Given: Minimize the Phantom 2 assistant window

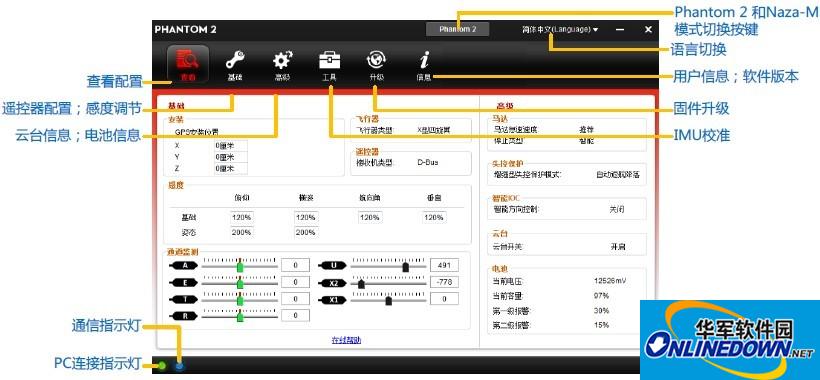Looking at the screenshot, I should [620, 29].
